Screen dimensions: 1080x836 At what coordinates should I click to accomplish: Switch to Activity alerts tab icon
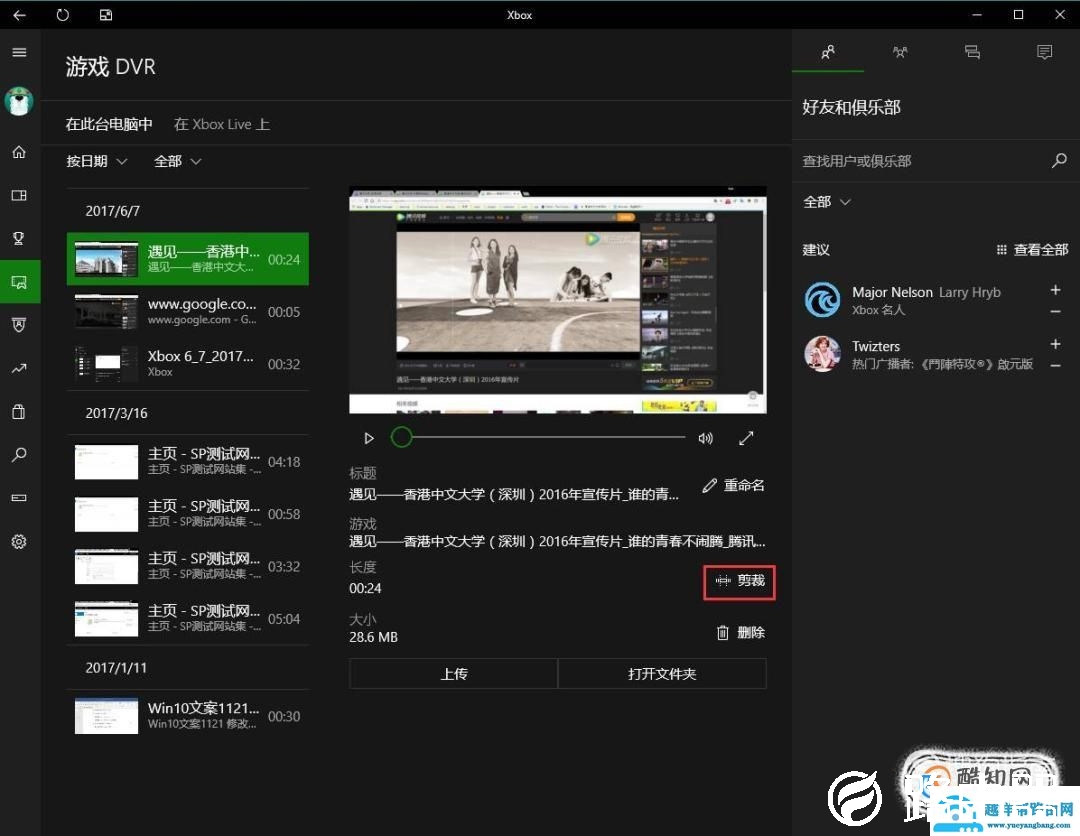[1044, 52]
